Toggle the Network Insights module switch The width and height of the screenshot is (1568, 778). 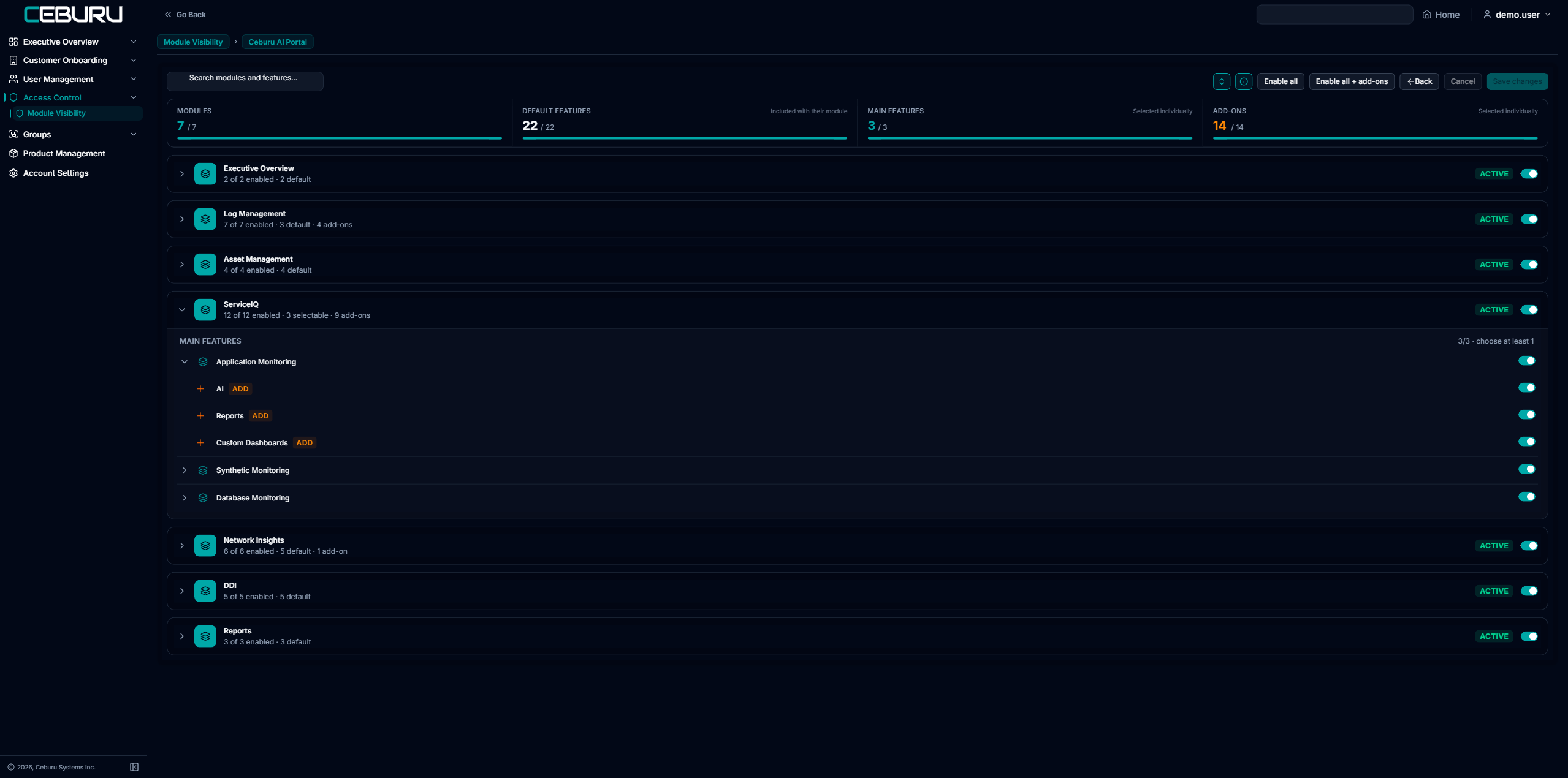coord(1529,546)
